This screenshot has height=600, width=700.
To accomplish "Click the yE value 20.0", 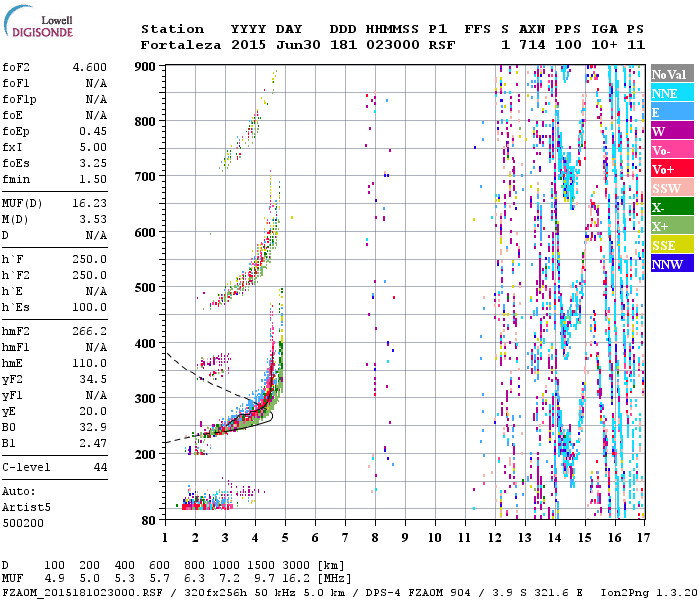I will coord(93,412).
